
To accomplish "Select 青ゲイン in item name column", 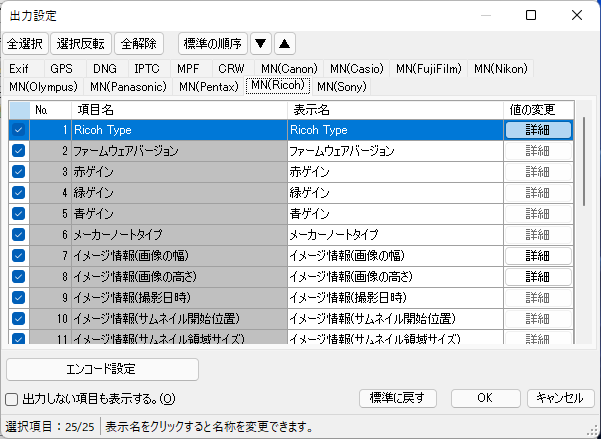I will (179, 214).
